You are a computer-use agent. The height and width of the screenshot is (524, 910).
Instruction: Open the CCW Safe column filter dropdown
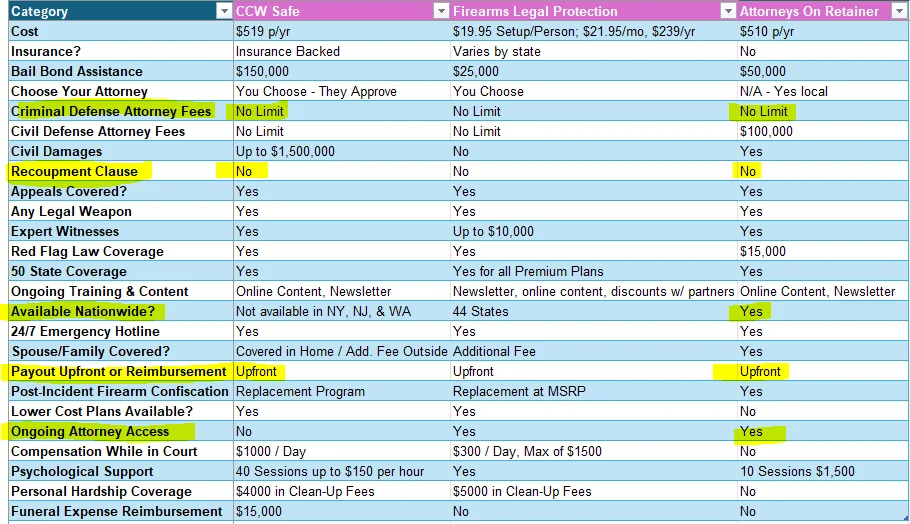442,11
